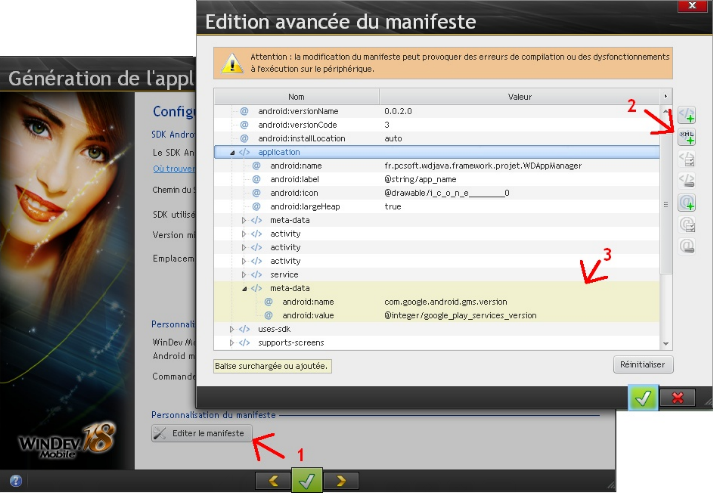The height and width of the screenshot is (493, 713).
Task: Click the tag icon beside service
Action: coord(256,275)
